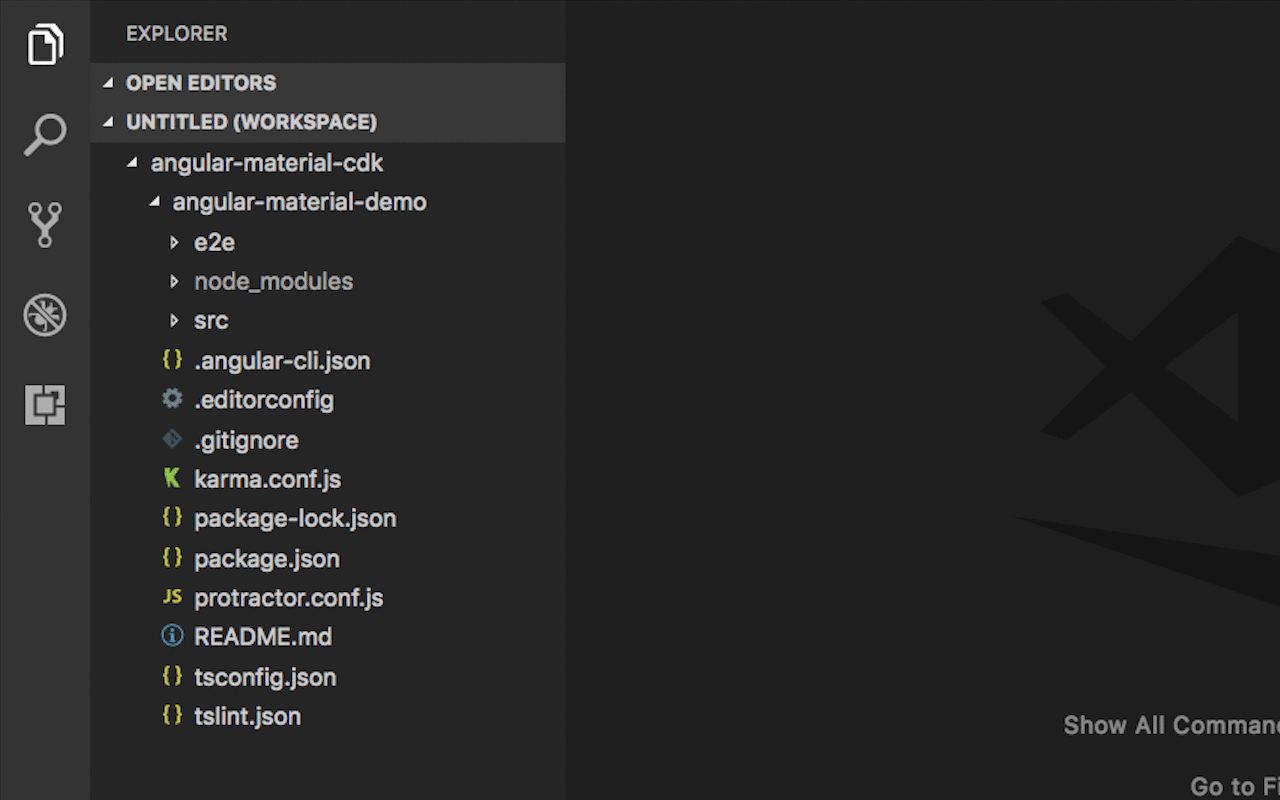Screen dimensions: 1280x800
Task: Open the Search view in activity bar
Action: (45, 135)
